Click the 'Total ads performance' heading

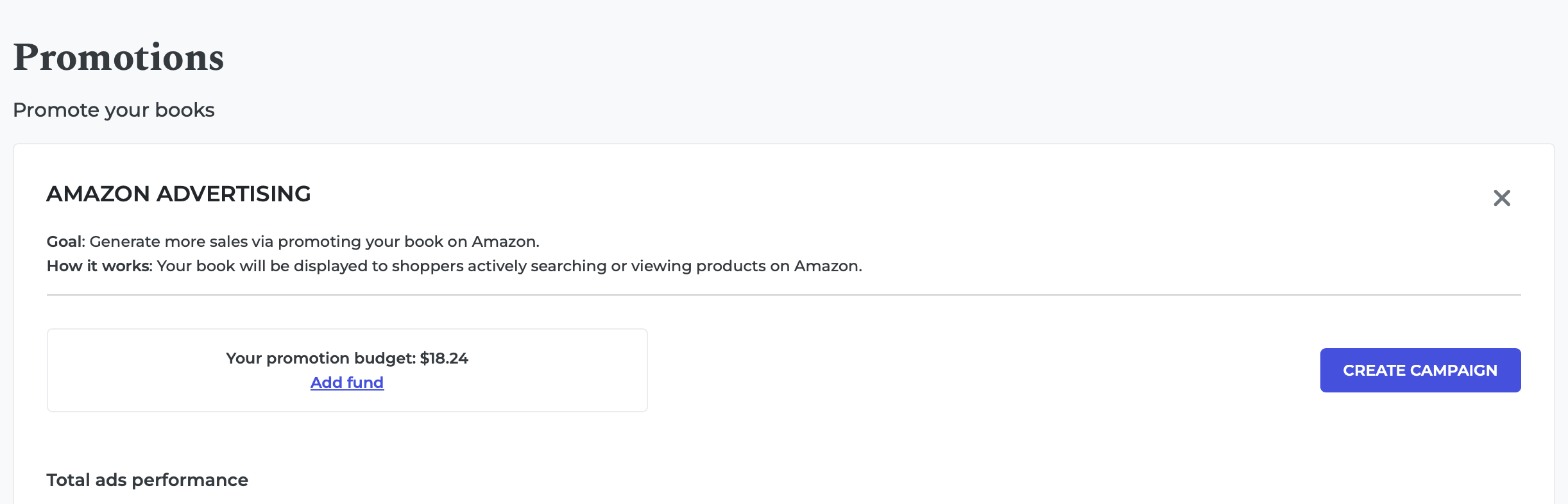point(147,480)
